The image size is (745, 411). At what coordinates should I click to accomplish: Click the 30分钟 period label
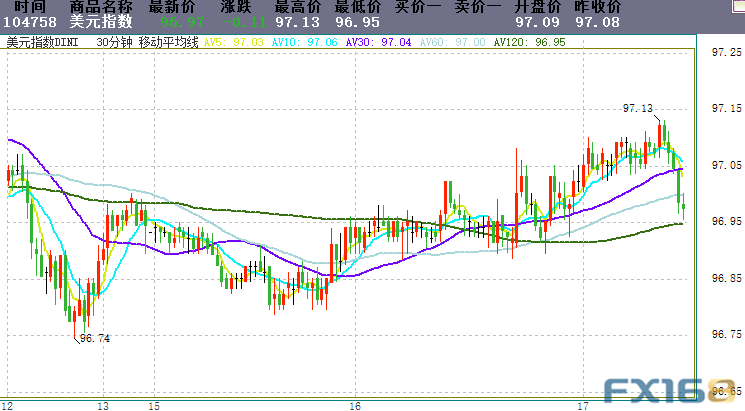[x=114, y=42]
